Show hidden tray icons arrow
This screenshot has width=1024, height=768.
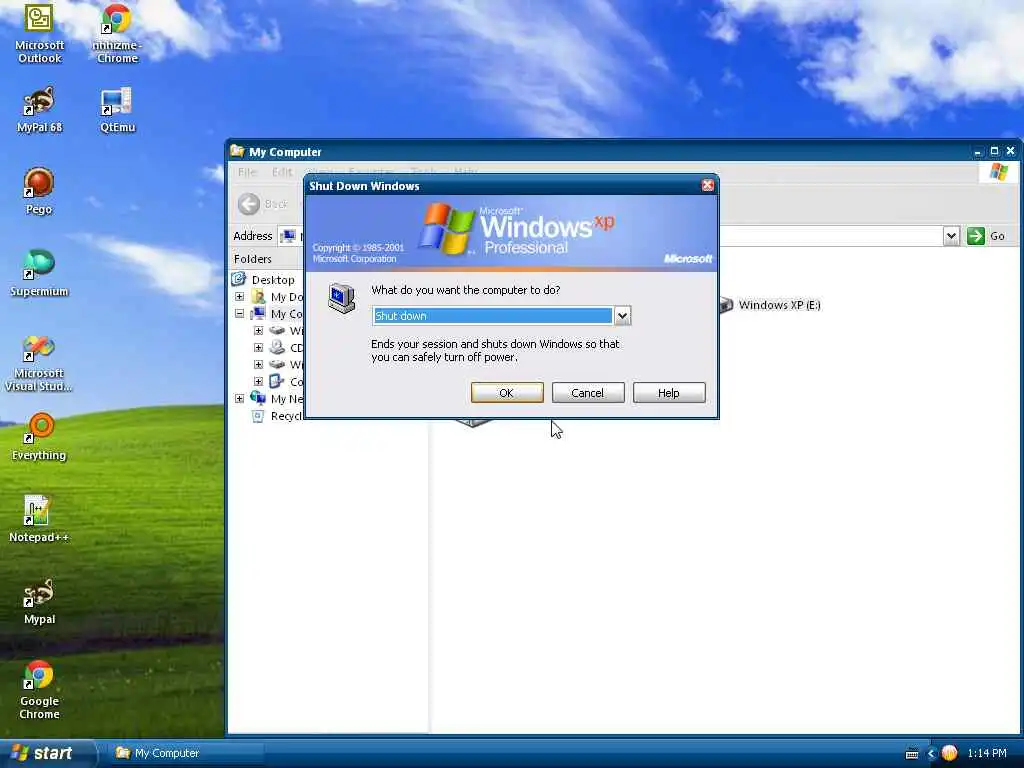[x=931, y=754]
